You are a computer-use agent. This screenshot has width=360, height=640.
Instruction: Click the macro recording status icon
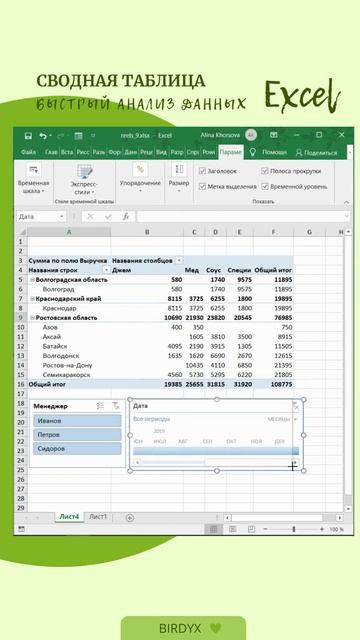pyautogui.click(x=22, y=529)
